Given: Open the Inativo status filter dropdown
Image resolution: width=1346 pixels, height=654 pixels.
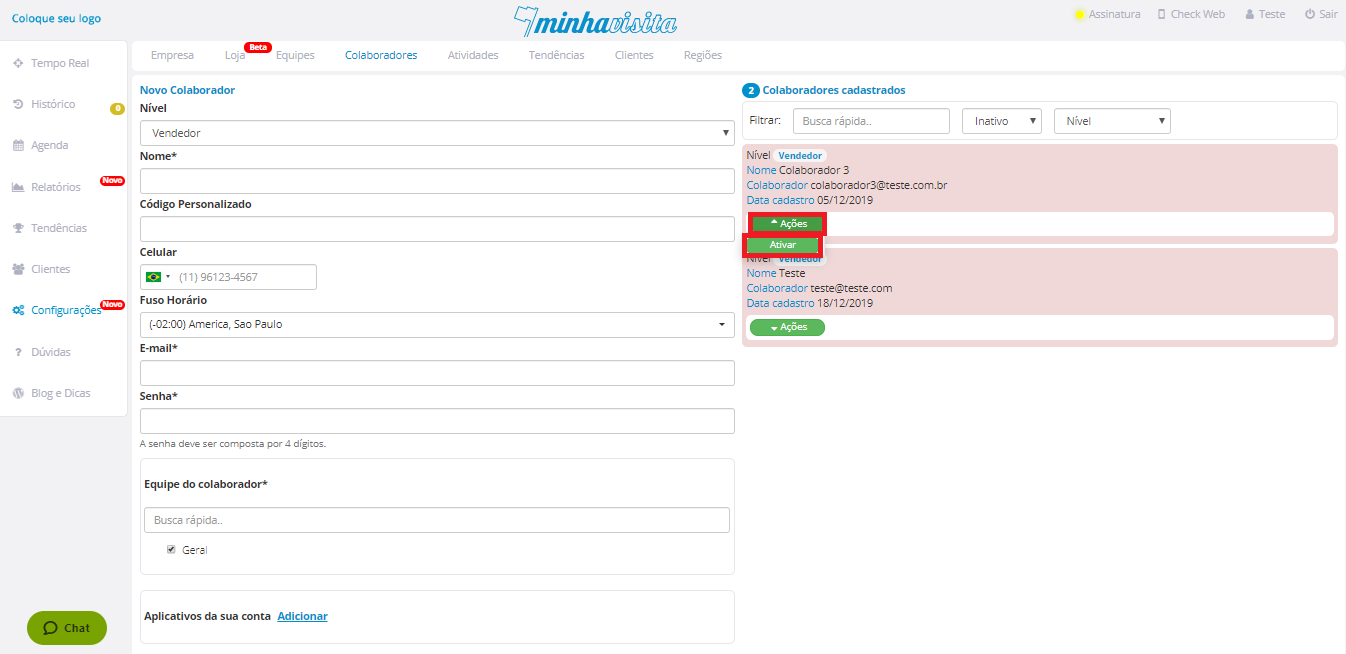Looking at the screenshot, I should click(x=1001, y=121).
